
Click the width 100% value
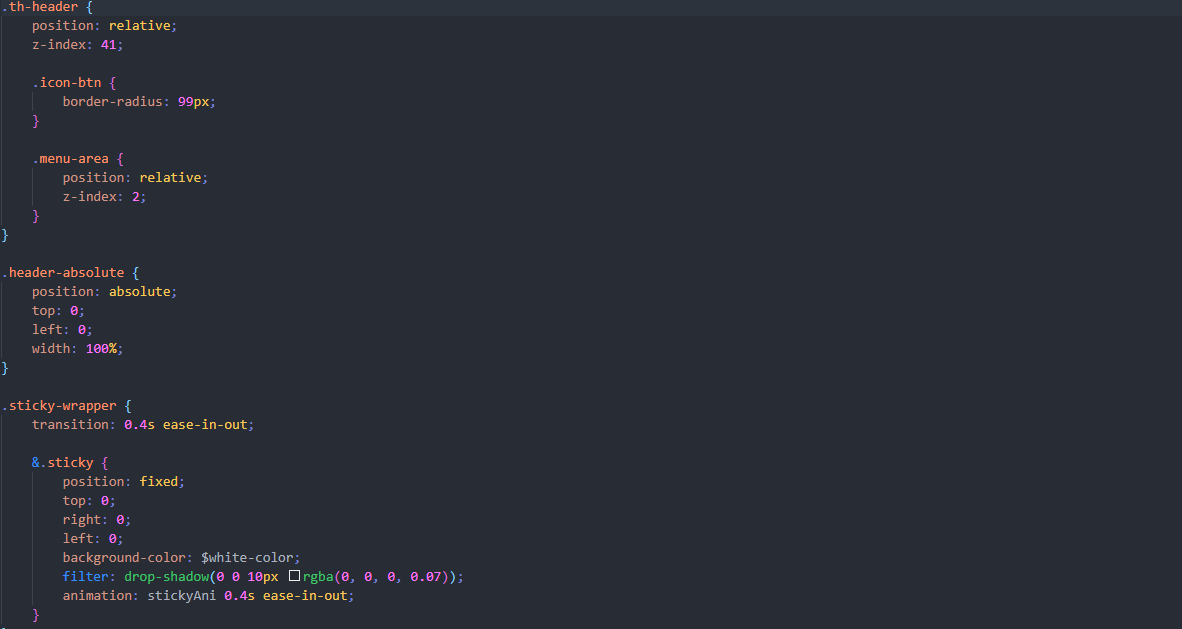point(103,348)
